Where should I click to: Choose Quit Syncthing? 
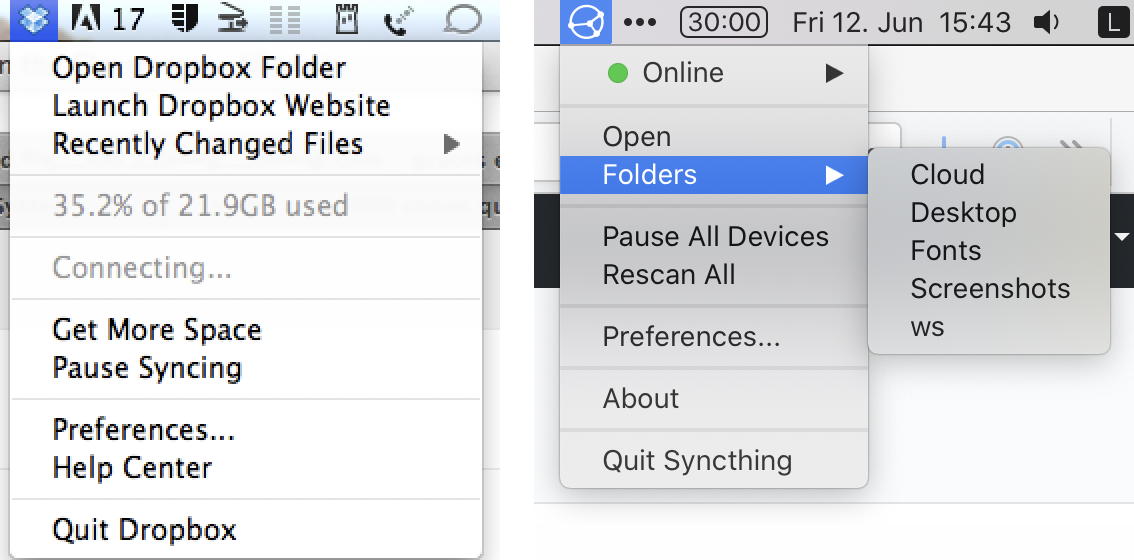[x=697, y=461]
